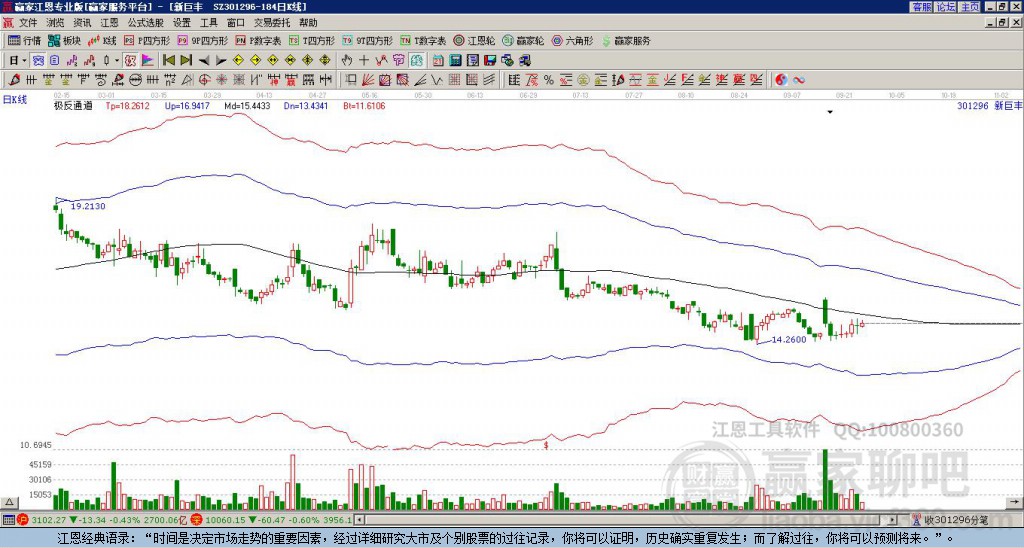Select the percent % retracement tool
Image resolution: width=1024 pixels, height=548 pixels.
549,80
